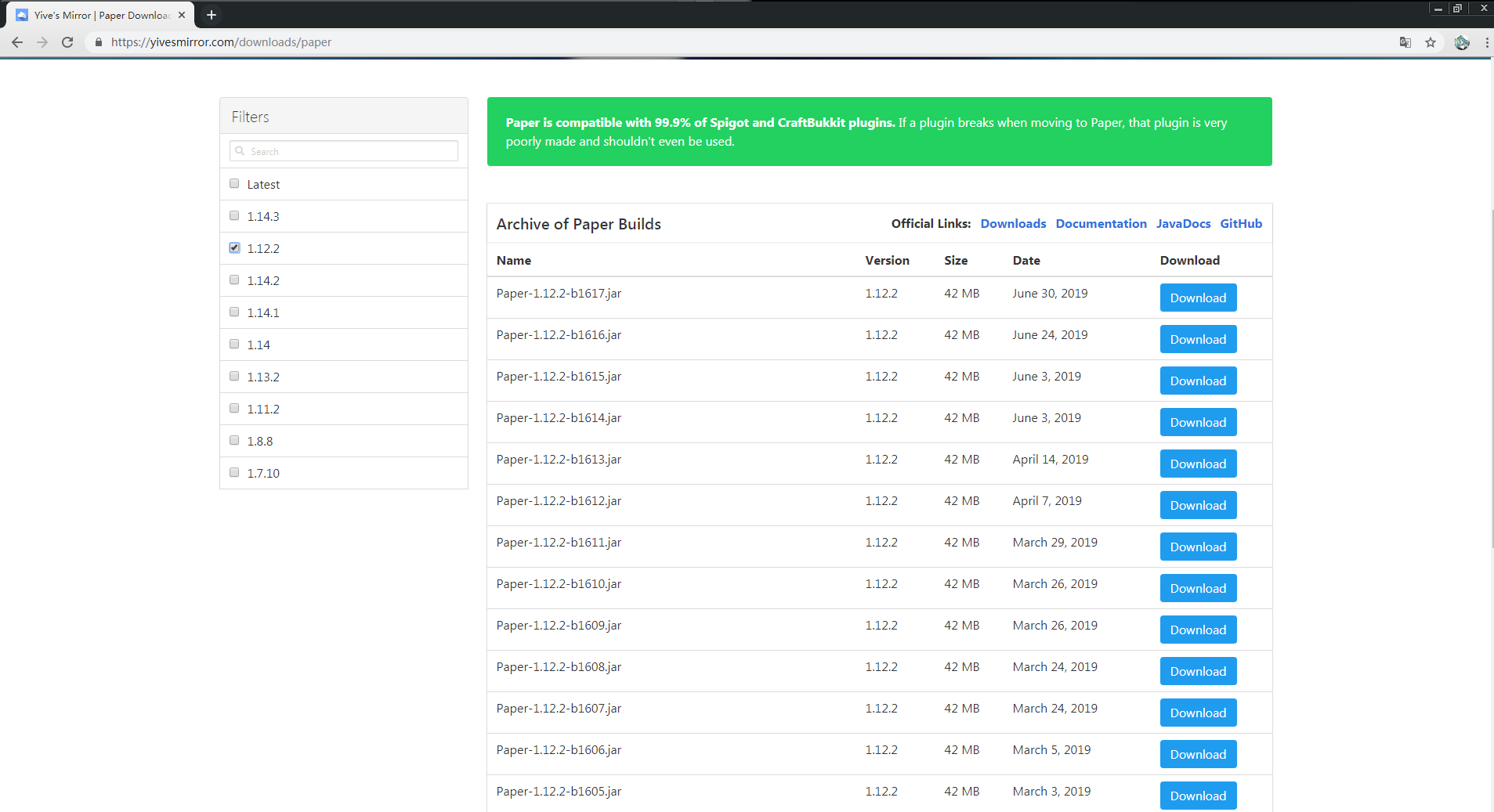Screen dimensions: 1494x812
Task: Click the Paper-1.12.2-b1617.jar file name
Action: pos(559,294)
